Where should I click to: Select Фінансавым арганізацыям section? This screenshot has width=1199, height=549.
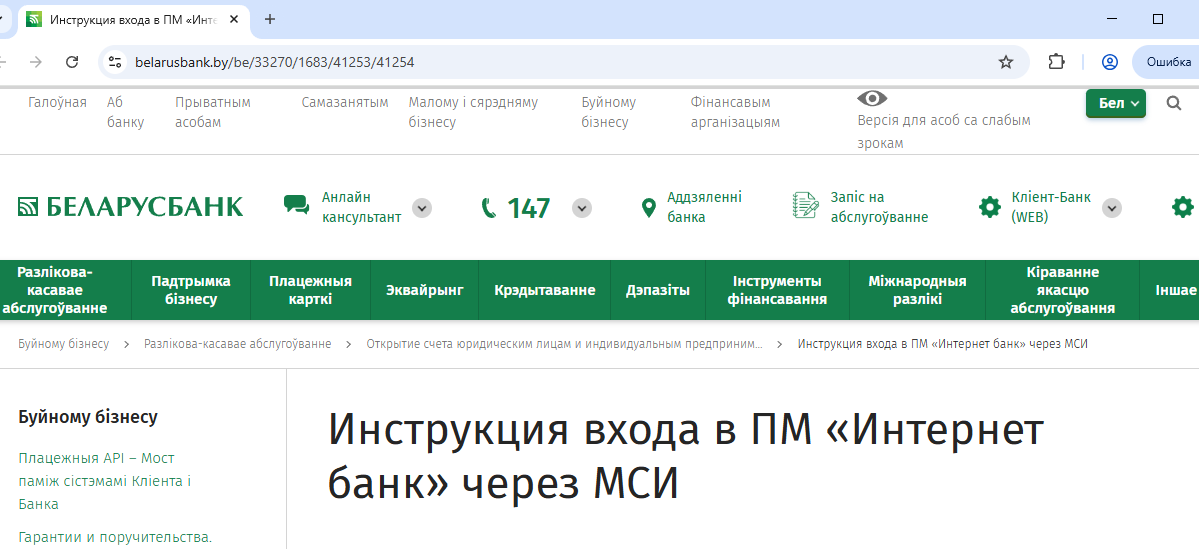point(735,112)
